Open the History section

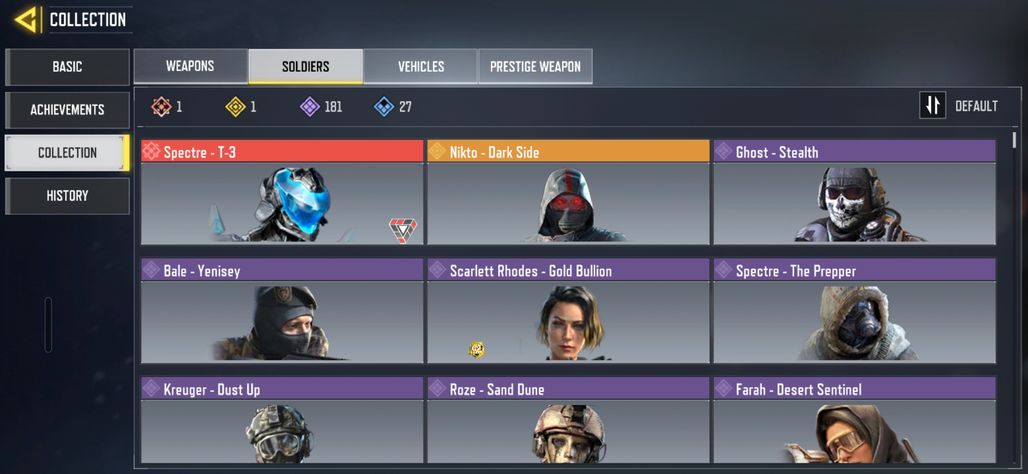(68, 195)
